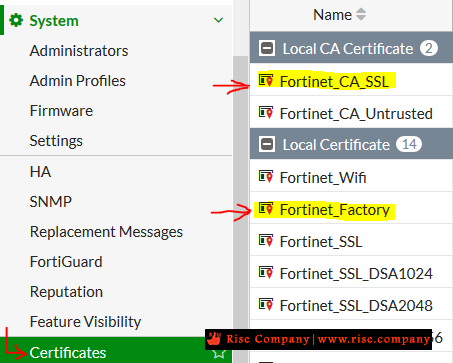Select the Fortinet_SSL_DSA2048 certificate row
Viewport: 453px width, 363px height.
351,304
